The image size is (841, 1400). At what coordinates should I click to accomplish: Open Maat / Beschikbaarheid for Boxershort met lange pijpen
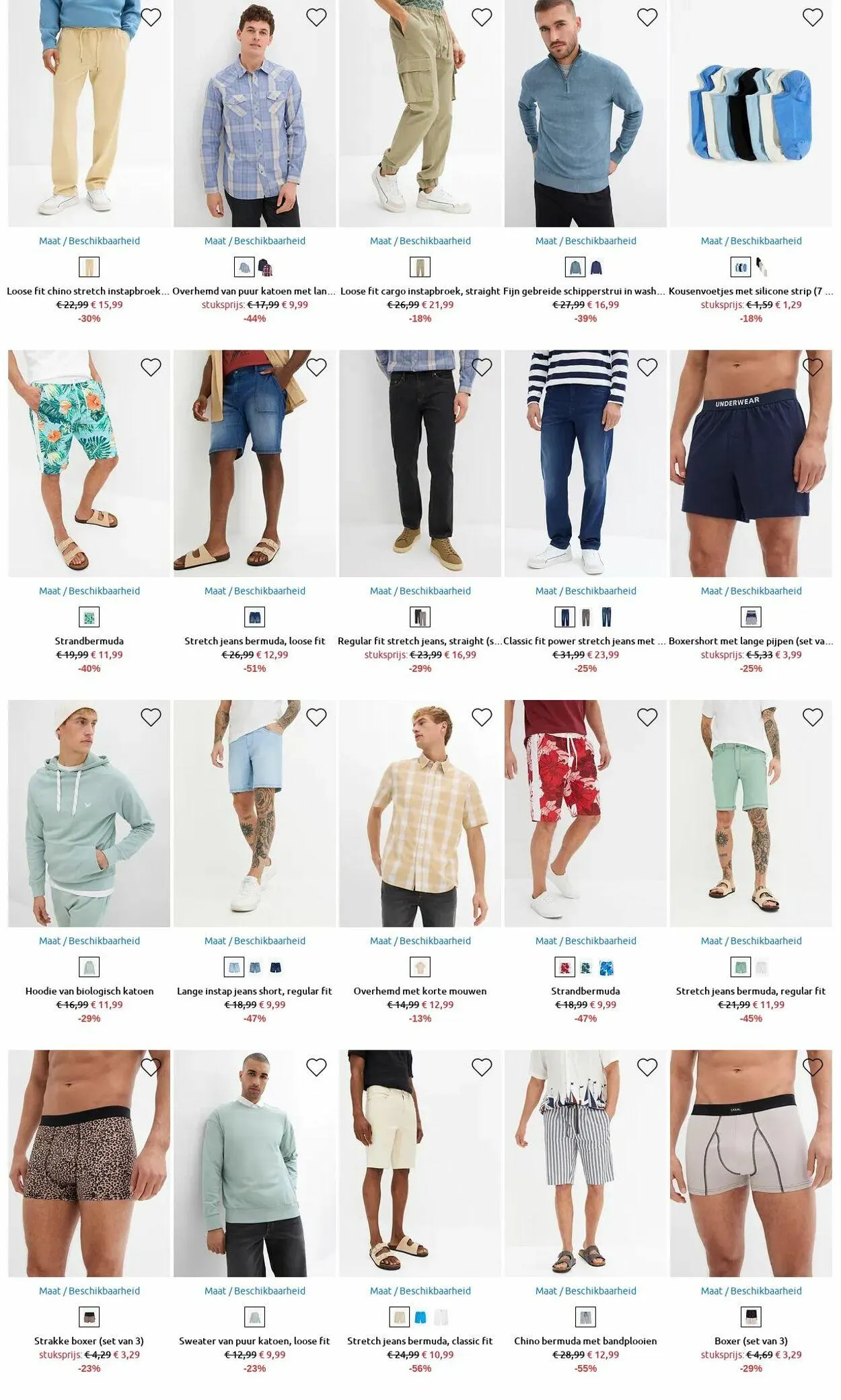click(x=751, y=591)
